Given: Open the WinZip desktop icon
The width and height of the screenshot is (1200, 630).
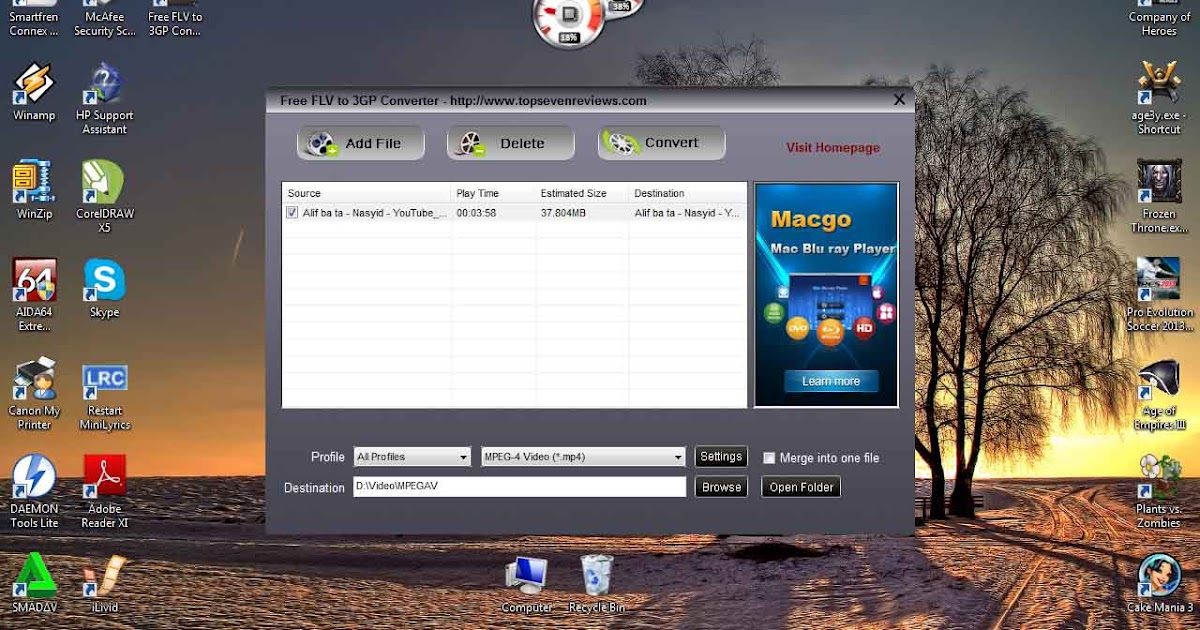Looking at the screenshot, I should (x=34, y=190).
